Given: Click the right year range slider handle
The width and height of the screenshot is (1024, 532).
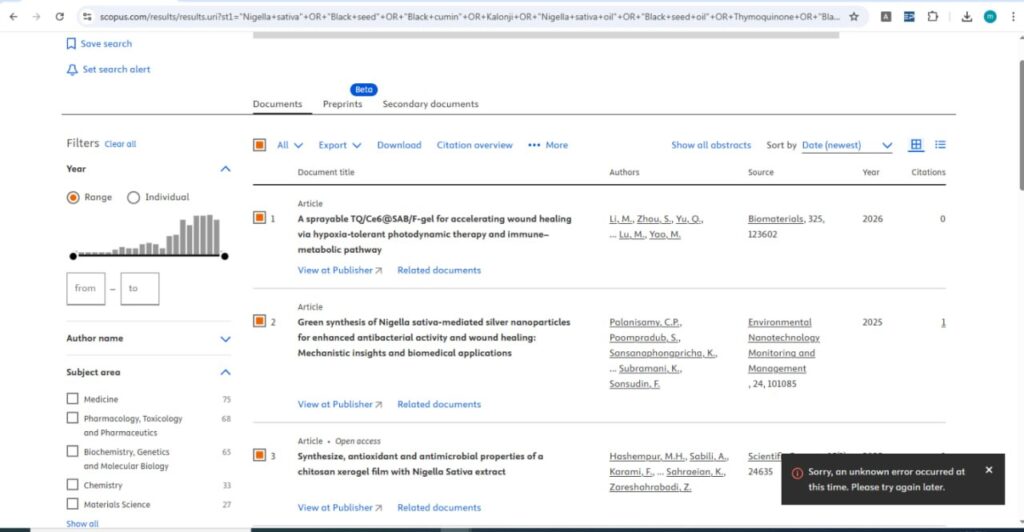Looking at the screenshot, I should click(225, 256).
